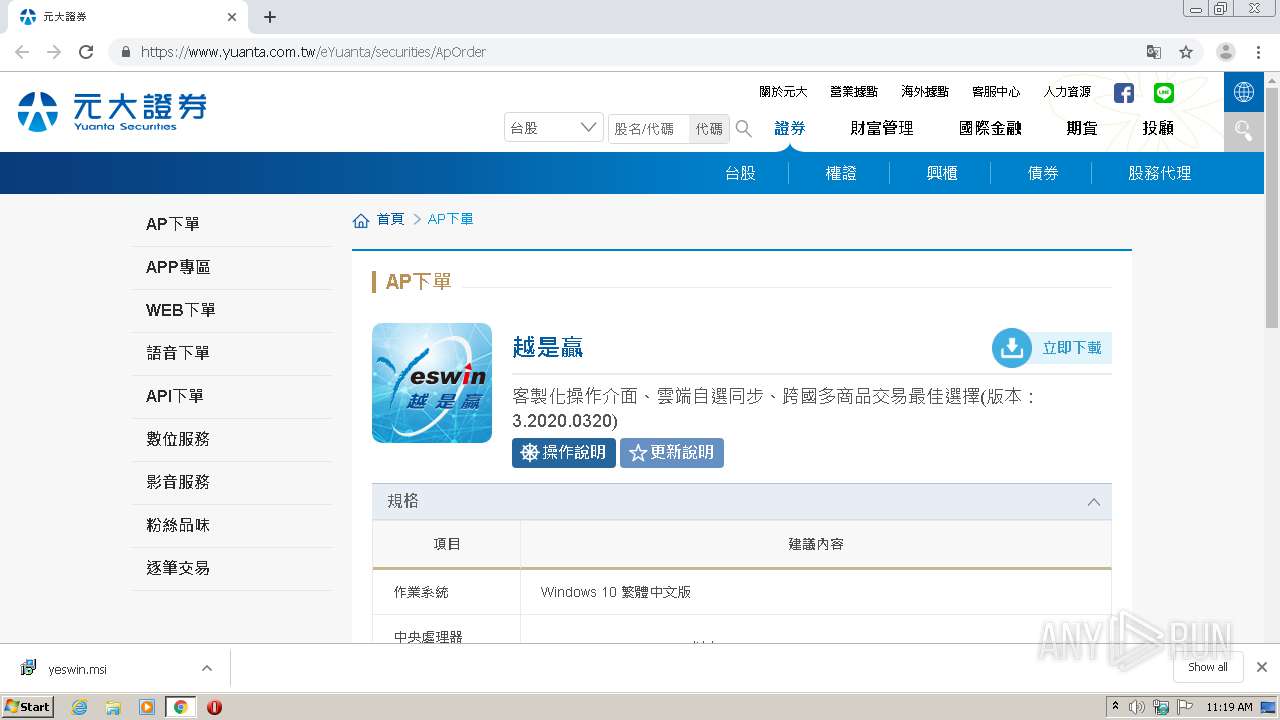Click the browser forward arrow

[x=54, y=52]
